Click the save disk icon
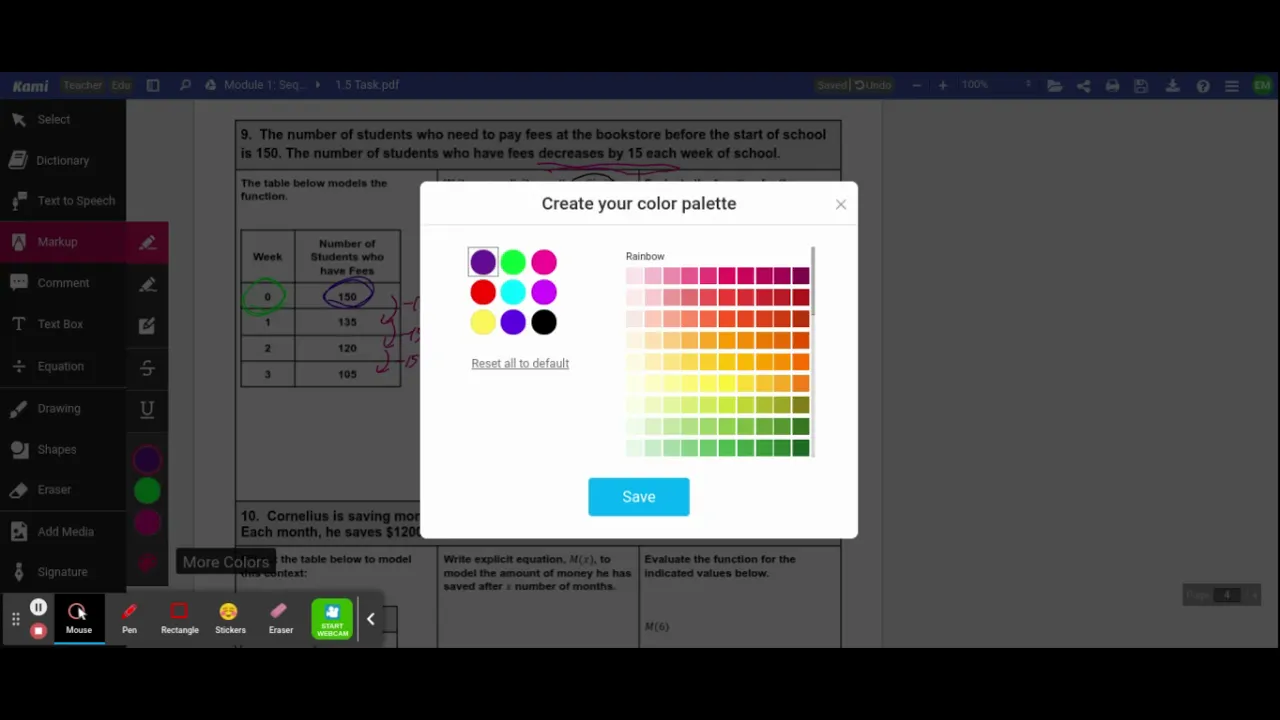Screen dimensions: 1280x720 pyautogui.click(x=1142, y=86)
